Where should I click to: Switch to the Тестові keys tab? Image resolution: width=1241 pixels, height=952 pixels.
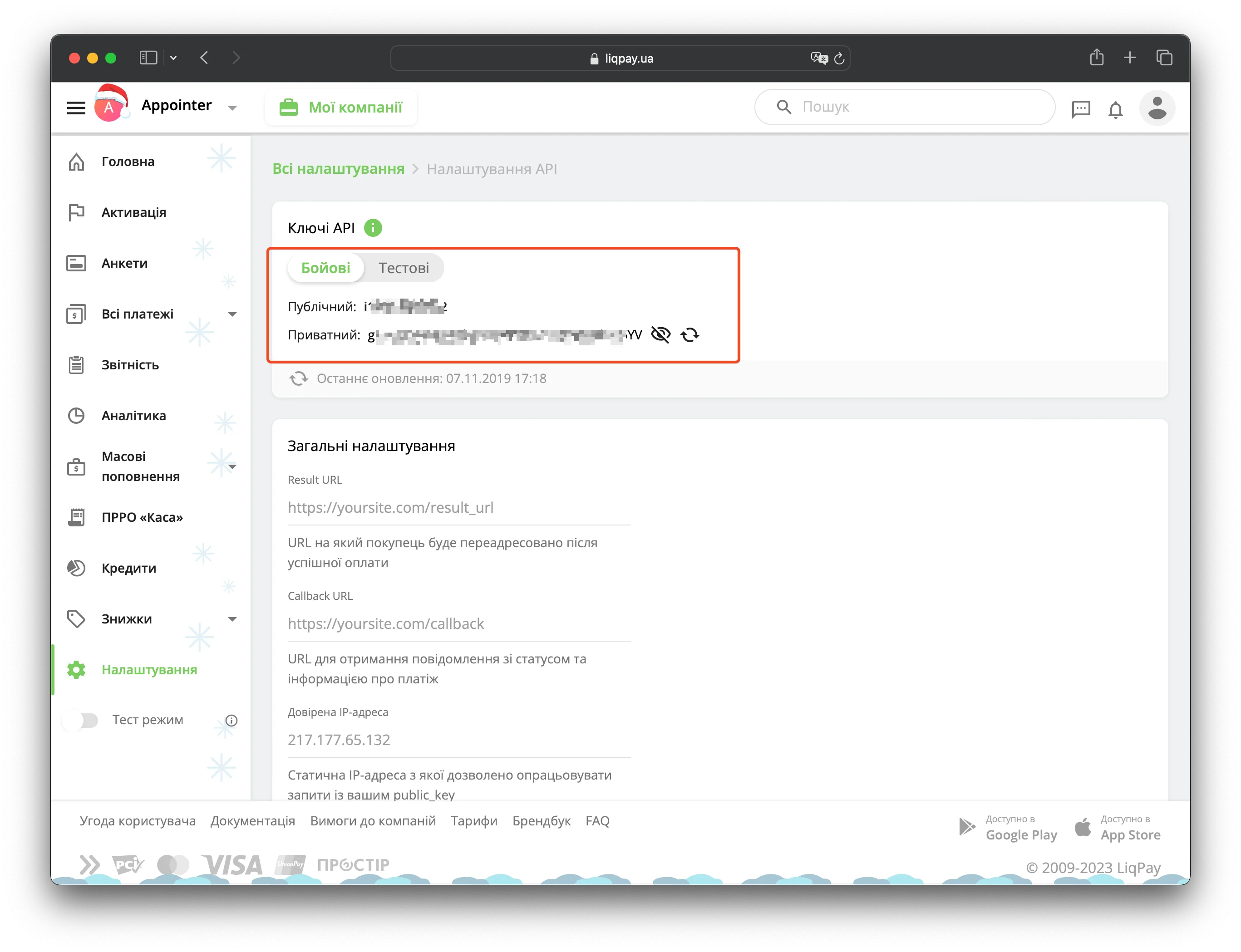(x=404, y=268)
